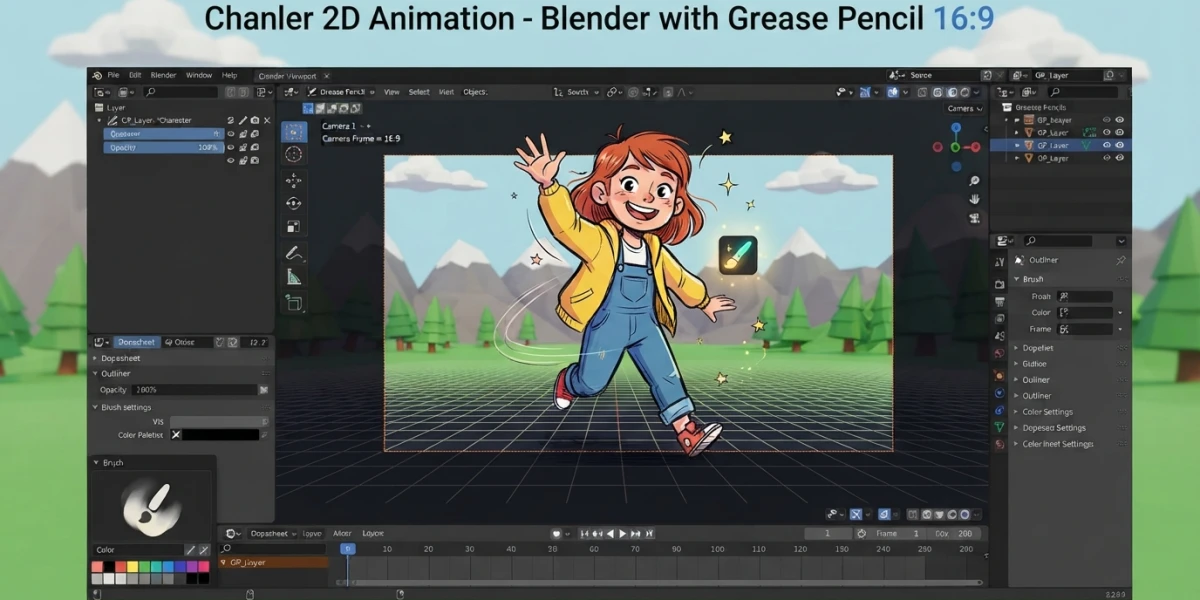Open the Edit menu
This screenshot has height=600, width=1200.
pos(135,75)
